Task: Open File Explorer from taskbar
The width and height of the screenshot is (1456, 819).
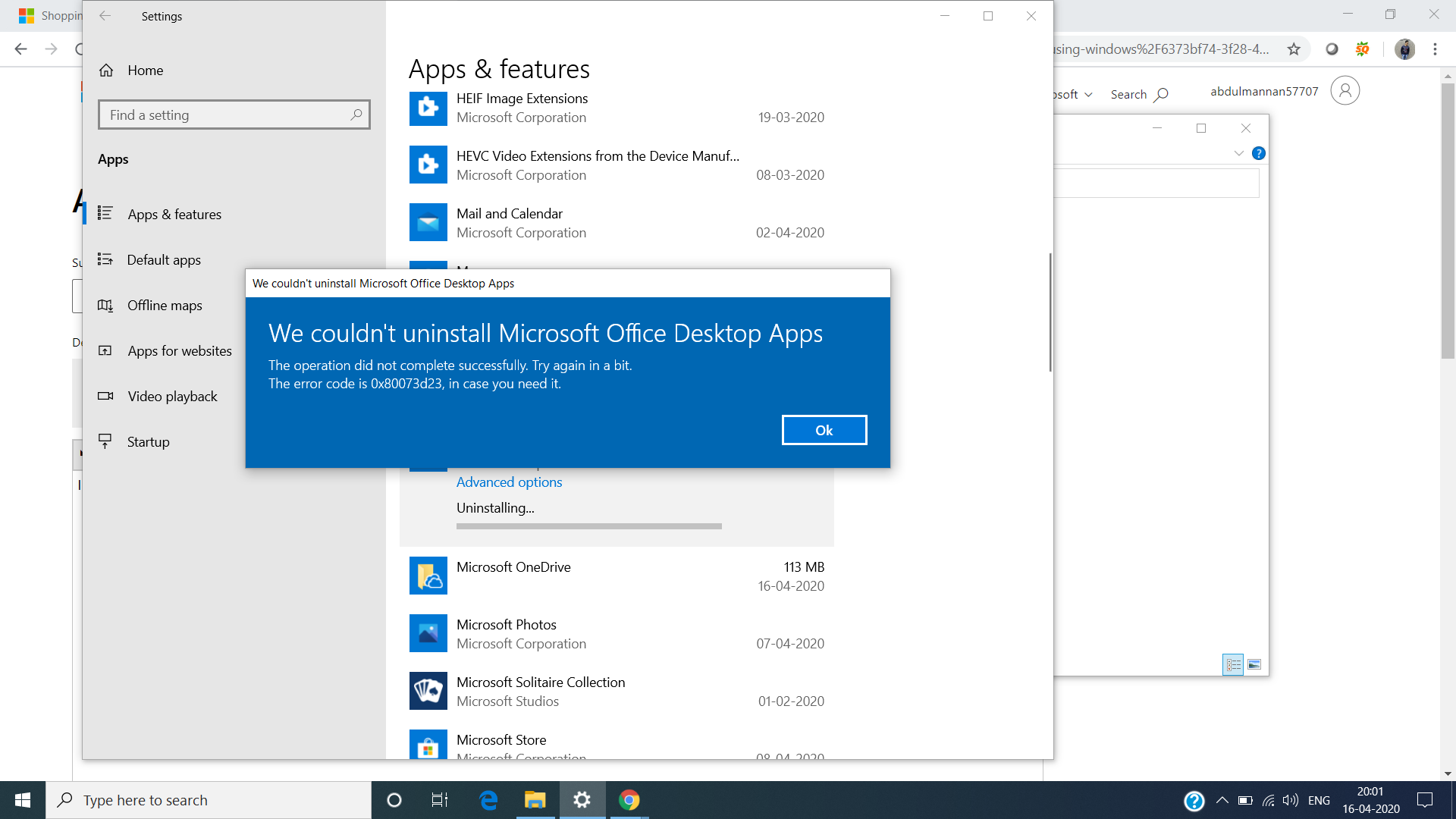Action: coord(535,800)
